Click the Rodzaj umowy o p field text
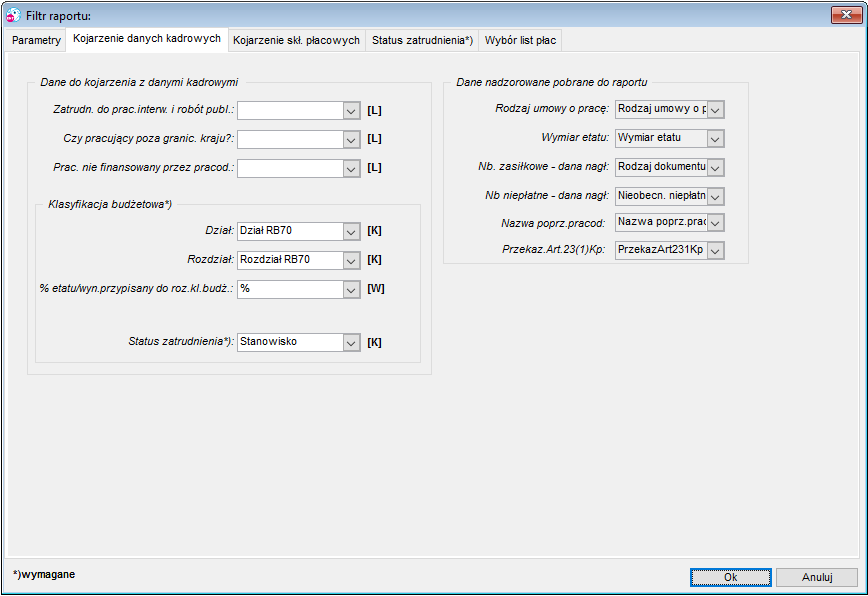Screen dimensions: 868x596 point(662,108)
